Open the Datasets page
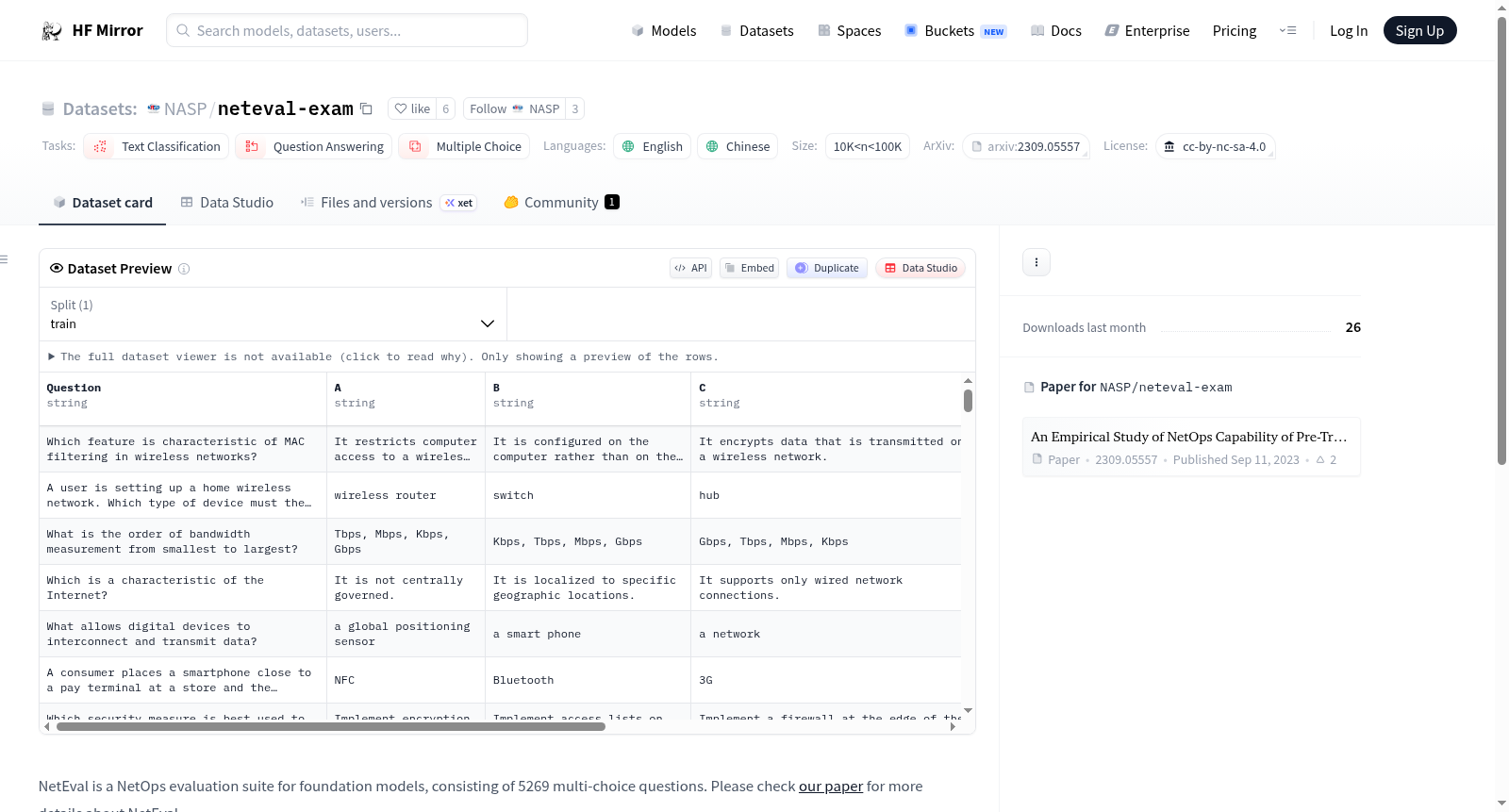 click(x=756, y=31)
